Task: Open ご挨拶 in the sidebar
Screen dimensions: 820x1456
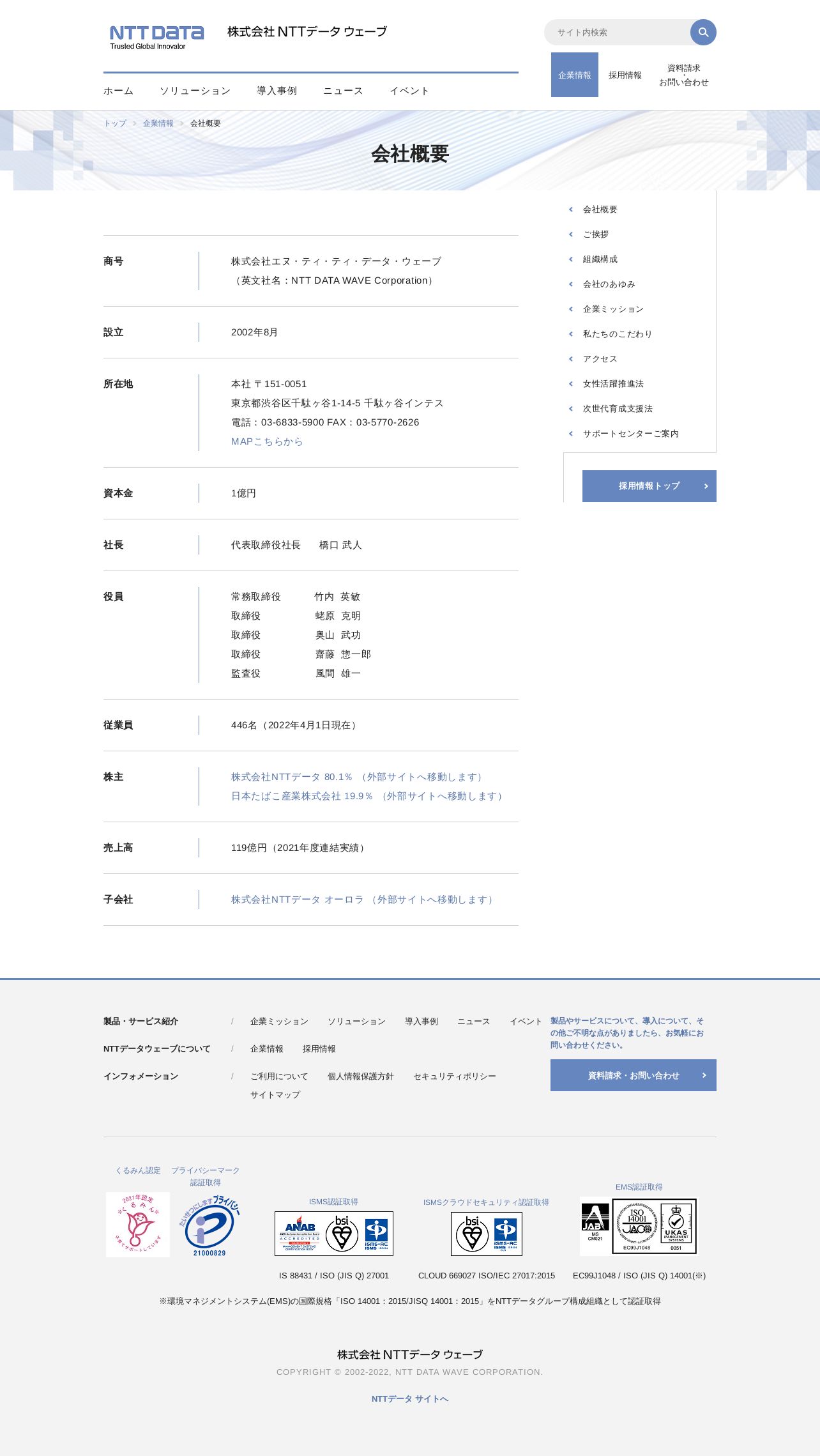Action: point(596,234)
